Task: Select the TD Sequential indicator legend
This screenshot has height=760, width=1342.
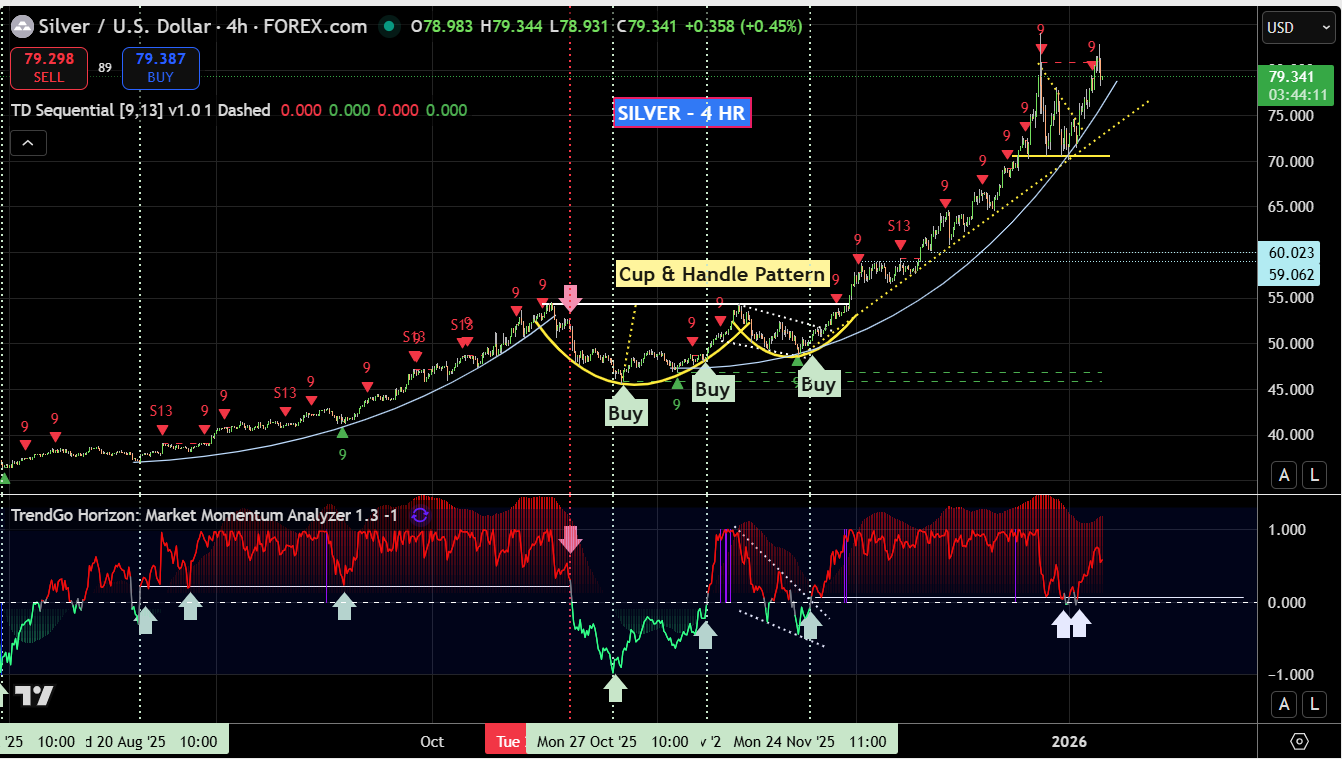Action: (x=140, y=110)
